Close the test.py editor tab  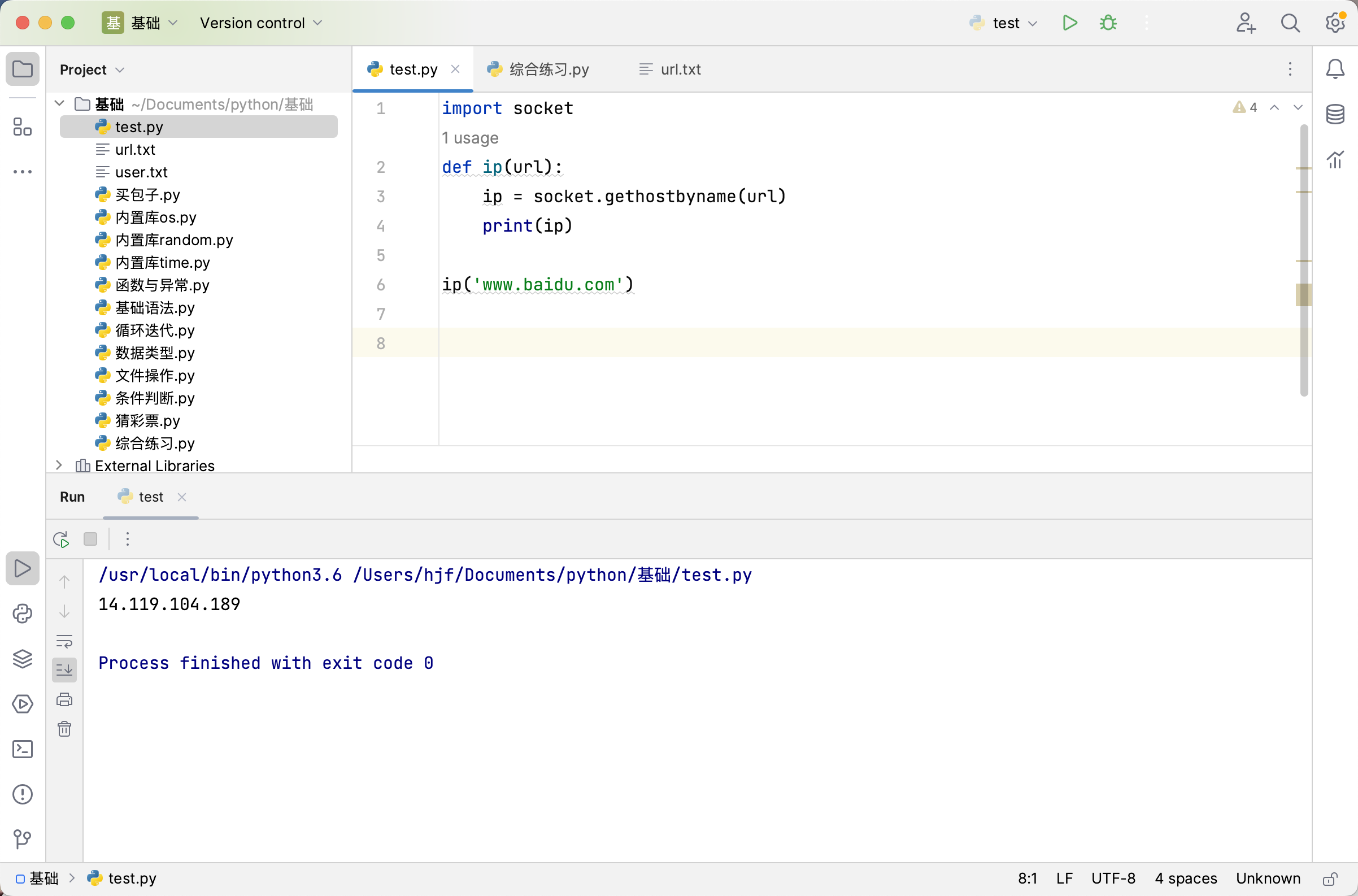tap(455, 69)
